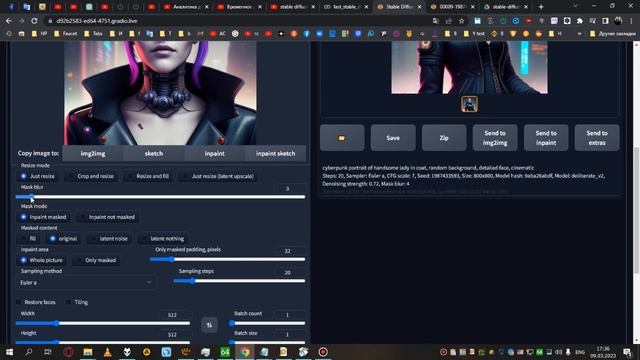Open the HP bookmark folder

[39, 34]
